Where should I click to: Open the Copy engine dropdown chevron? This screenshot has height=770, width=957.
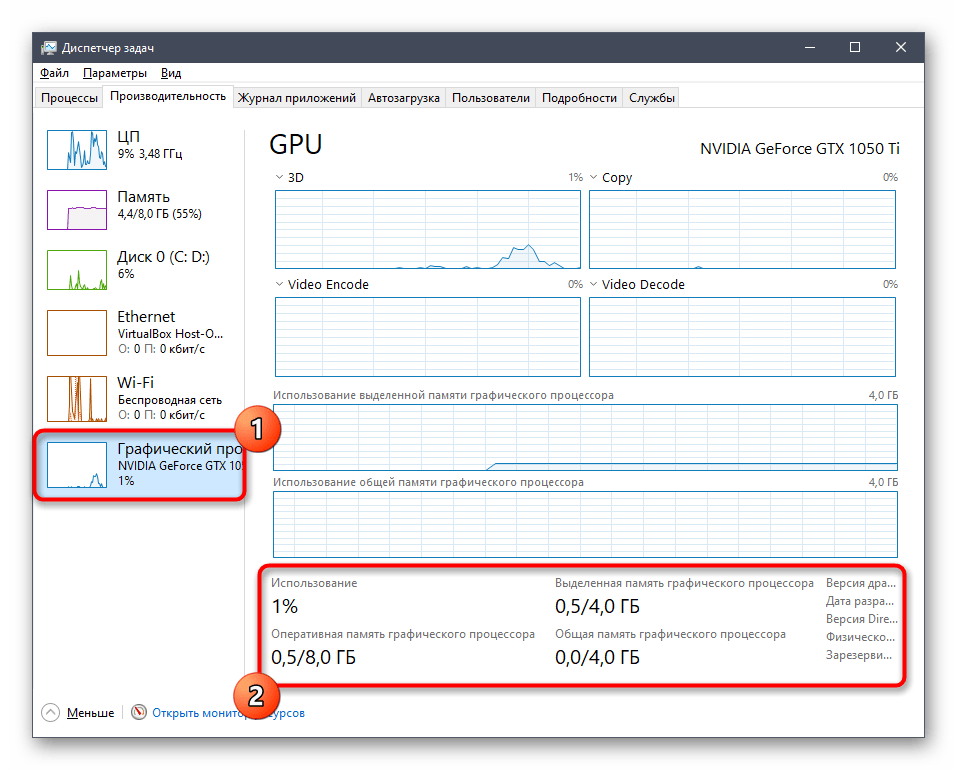tap(593, 178)
